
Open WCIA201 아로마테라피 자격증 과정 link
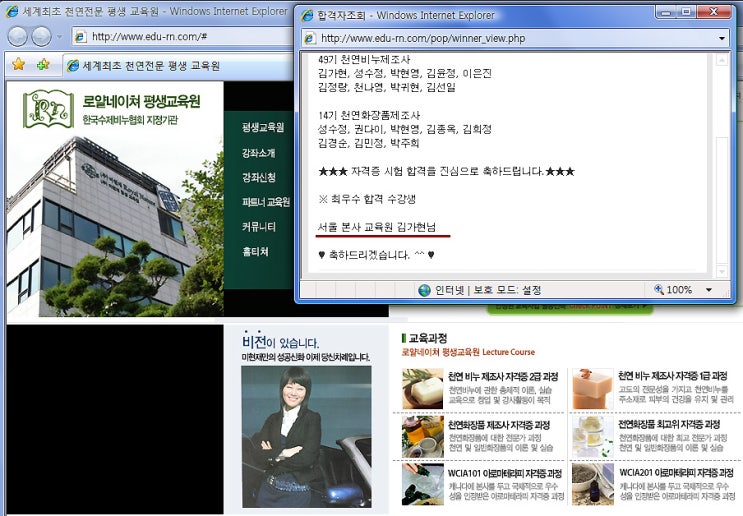pos(676,472)
